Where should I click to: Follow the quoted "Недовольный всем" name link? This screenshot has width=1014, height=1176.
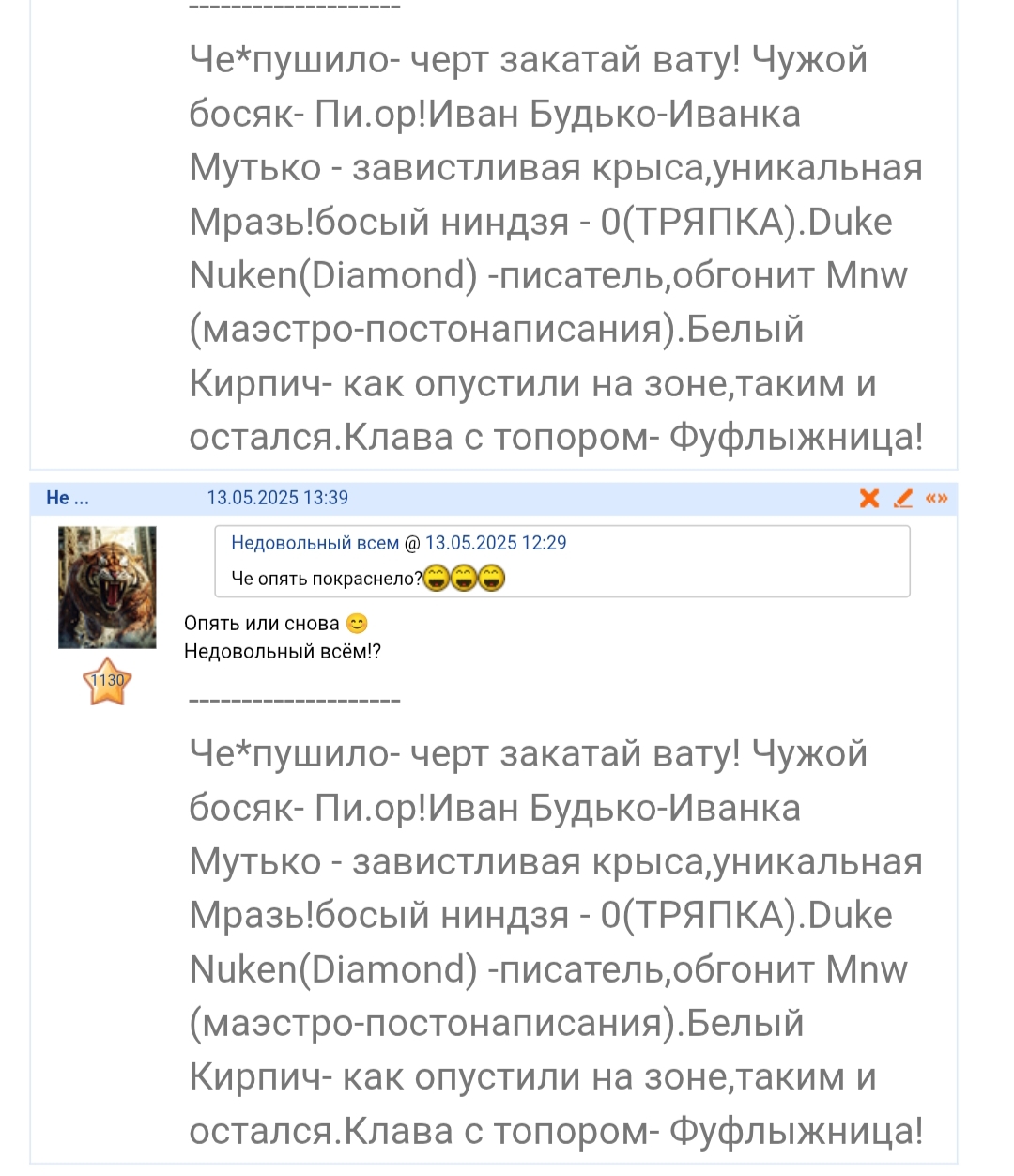point(315,543)
